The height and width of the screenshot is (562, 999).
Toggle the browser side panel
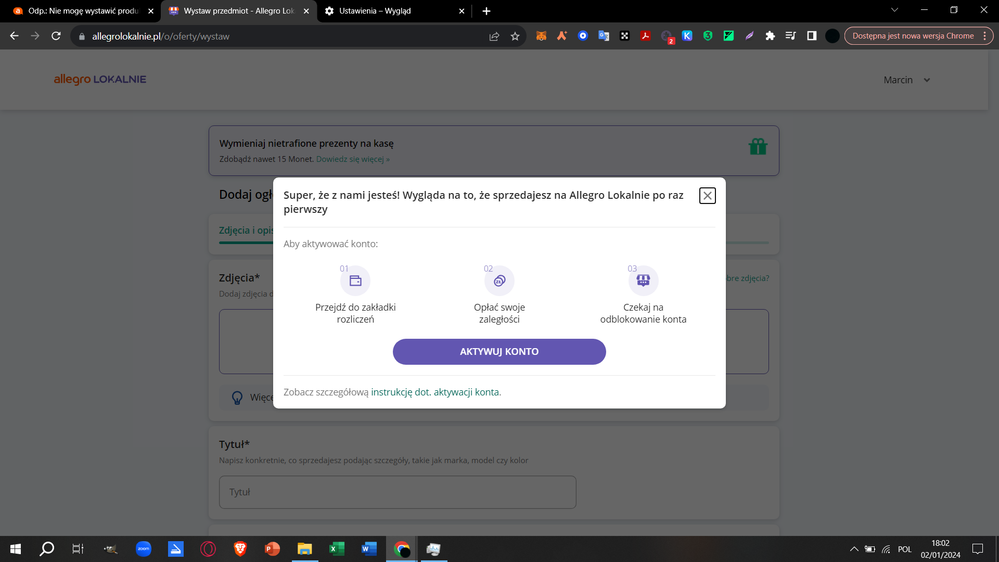click(x=812, y=36)
